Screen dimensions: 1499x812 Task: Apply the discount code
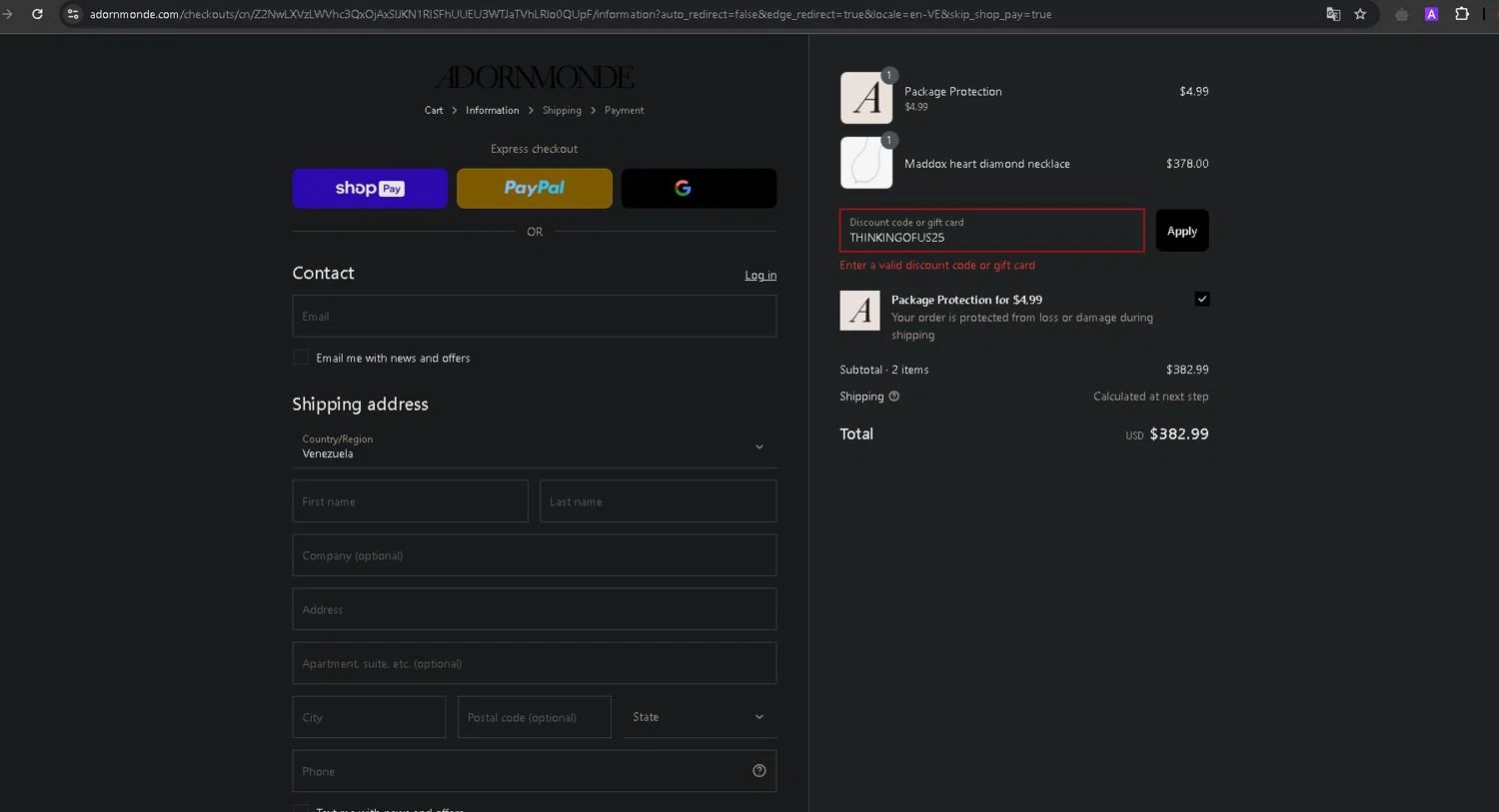click(x=1182, y=231)
